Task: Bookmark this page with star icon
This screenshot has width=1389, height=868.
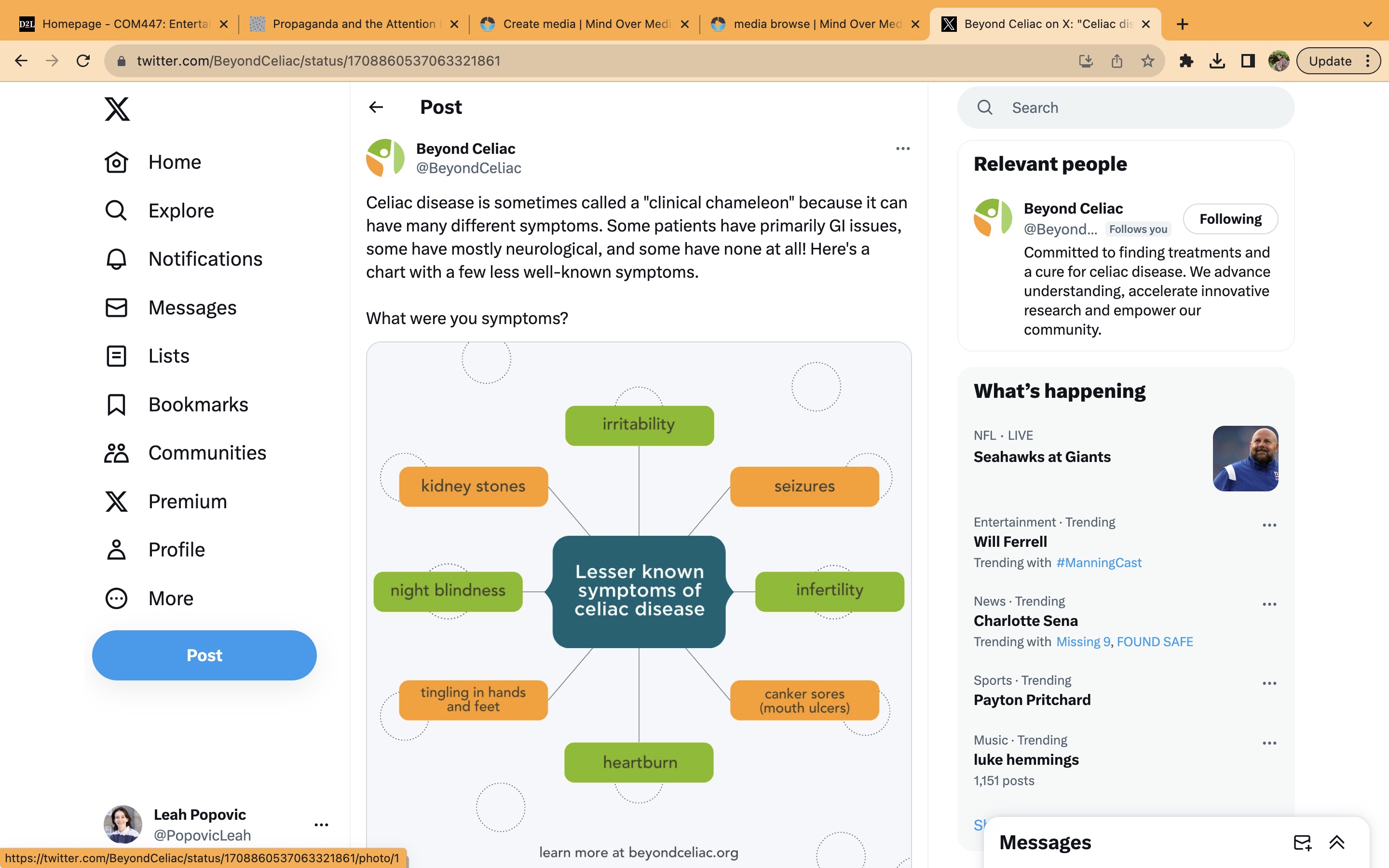Action: point(1147,61)
